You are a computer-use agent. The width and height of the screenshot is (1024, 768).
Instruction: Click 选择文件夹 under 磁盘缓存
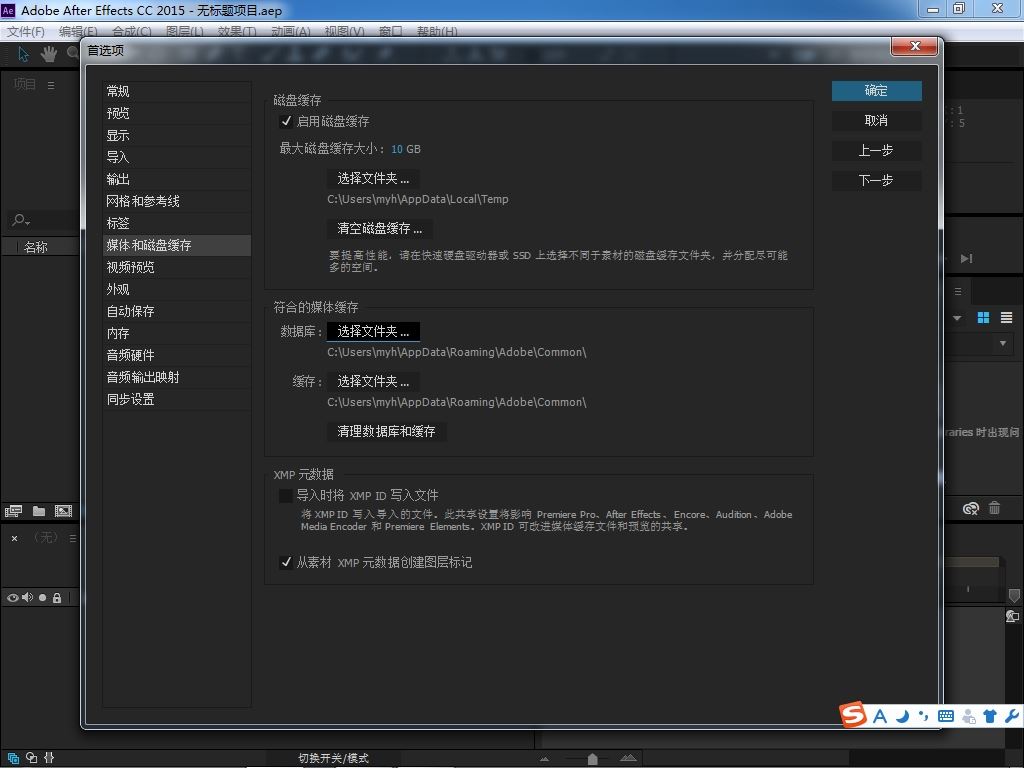(x=373, y=178)
